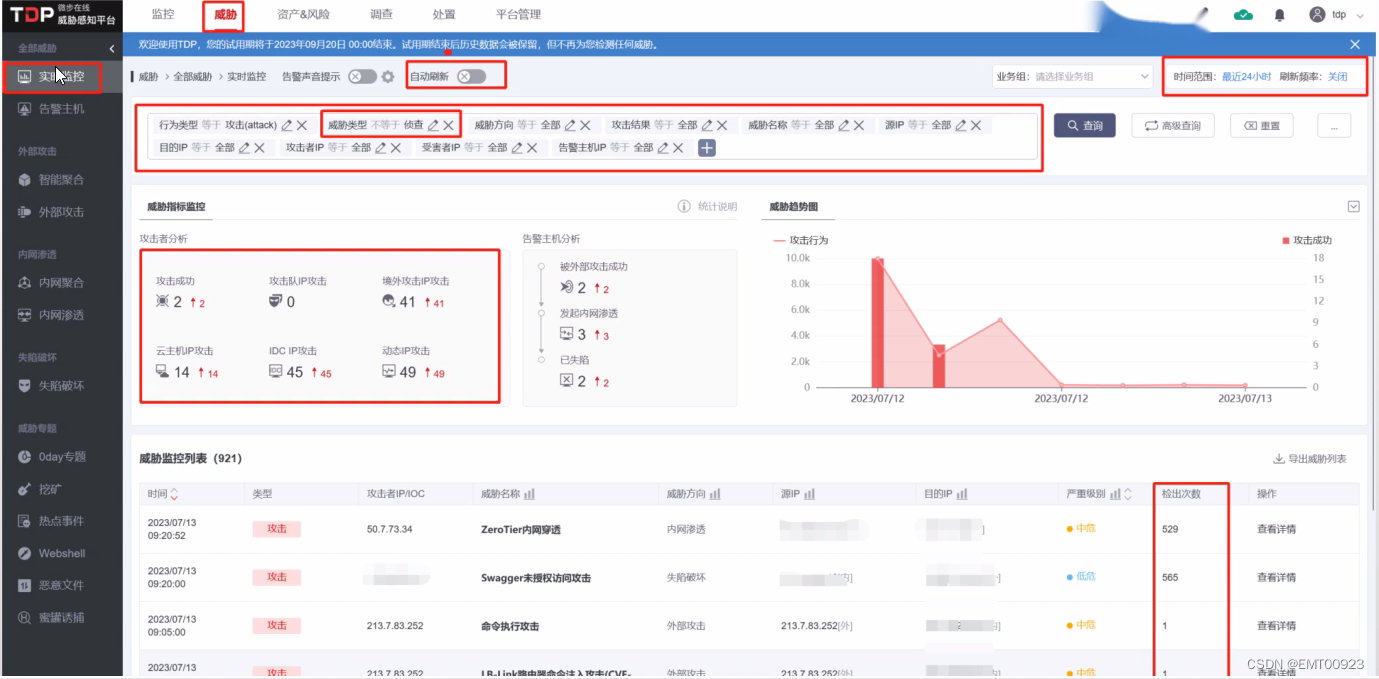The image size is (1379, 679).
Task: Turn on 告警声音提示 switch
Action: [363, 76]
